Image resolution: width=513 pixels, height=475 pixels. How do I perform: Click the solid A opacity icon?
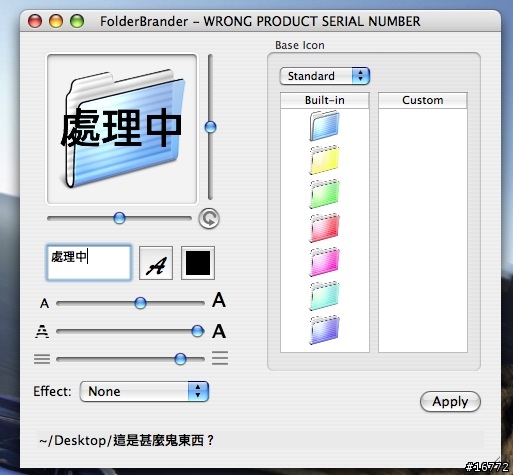(219, 331)
